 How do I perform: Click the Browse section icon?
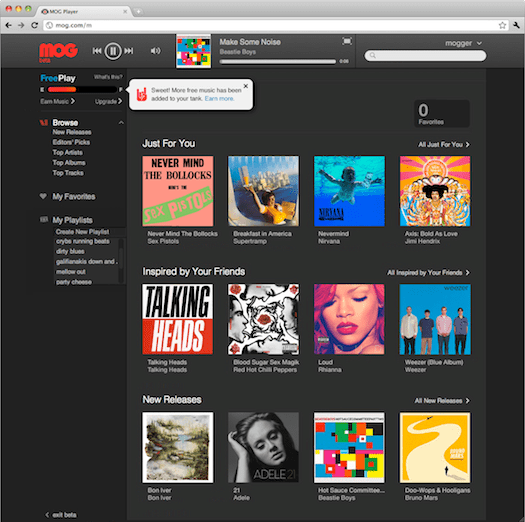coord(44,123)
